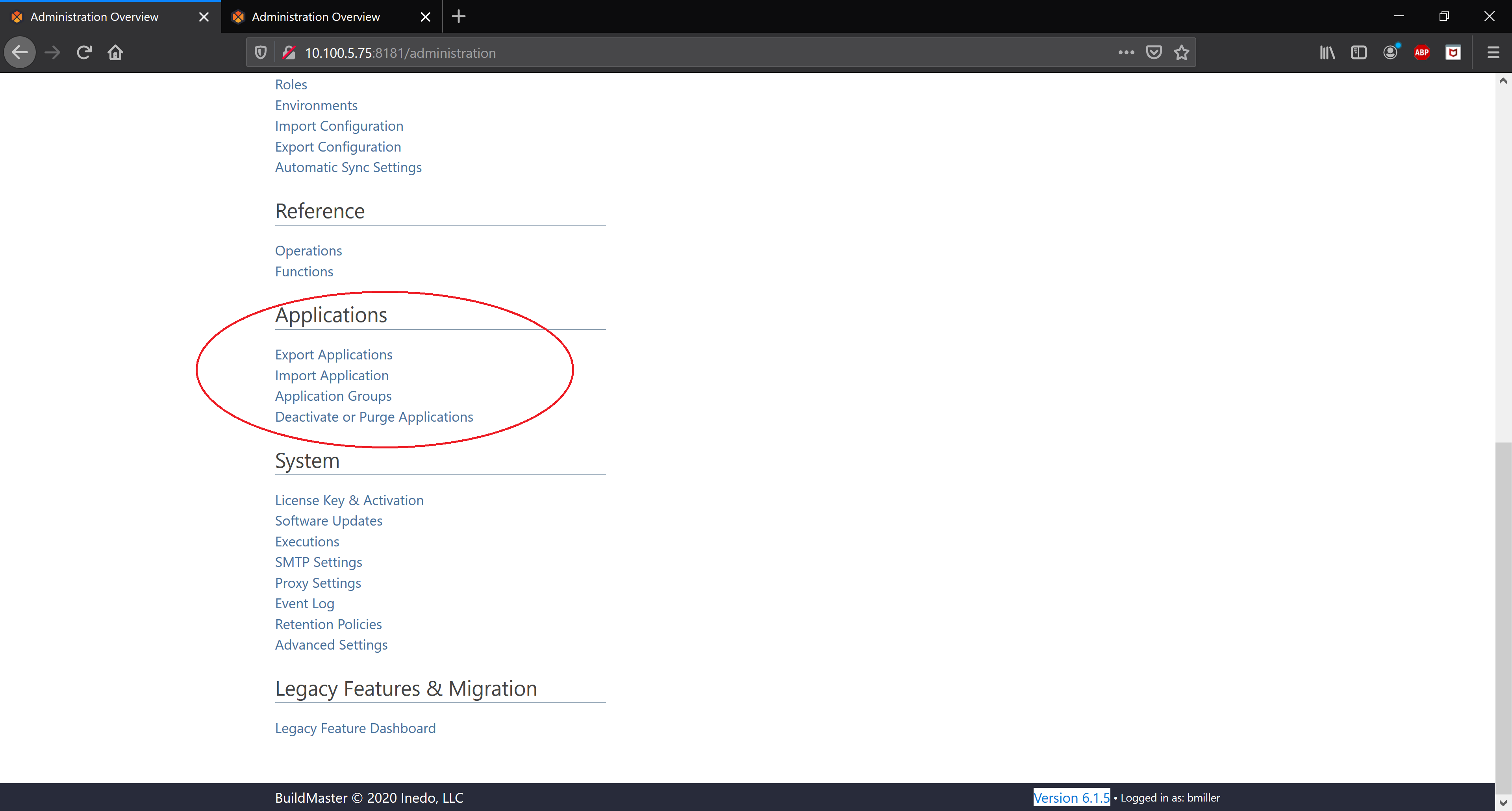This screenshot has height=811, width=1512.
Task: Open License Key & Activation link
Action: pos(349,500)
